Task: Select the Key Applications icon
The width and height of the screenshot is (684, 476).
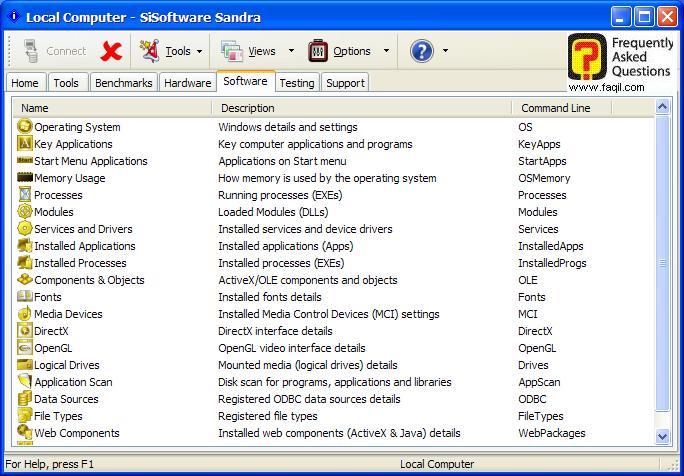Action: (25, 144)
